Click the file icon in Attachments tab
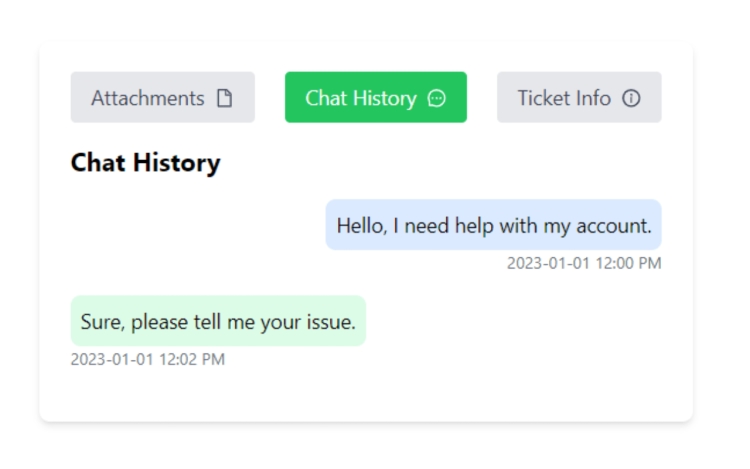 (225, 98)
